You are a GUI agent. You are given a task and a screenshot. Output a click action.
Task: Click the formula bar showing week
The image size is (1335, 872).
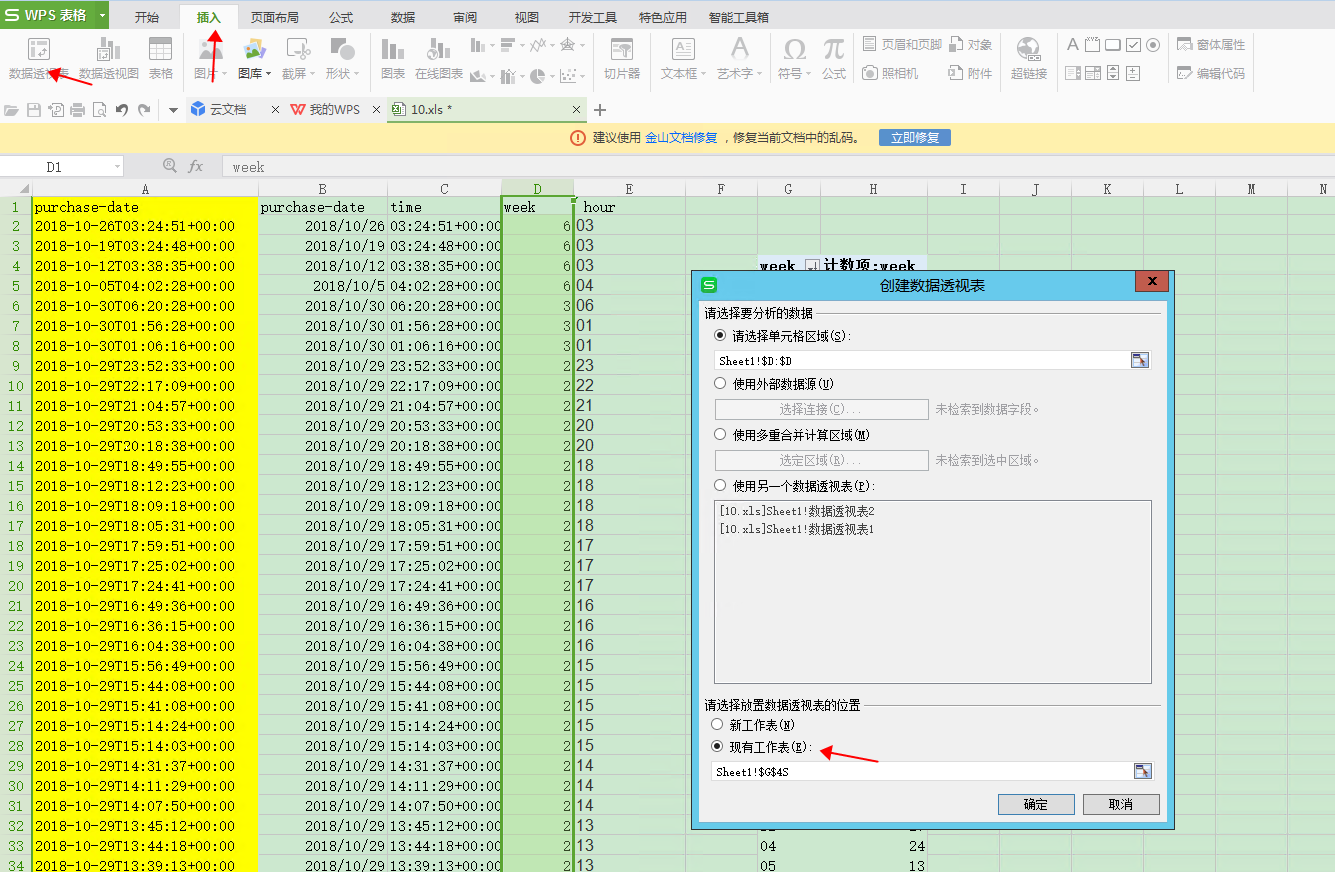click(x=777, y=167)
